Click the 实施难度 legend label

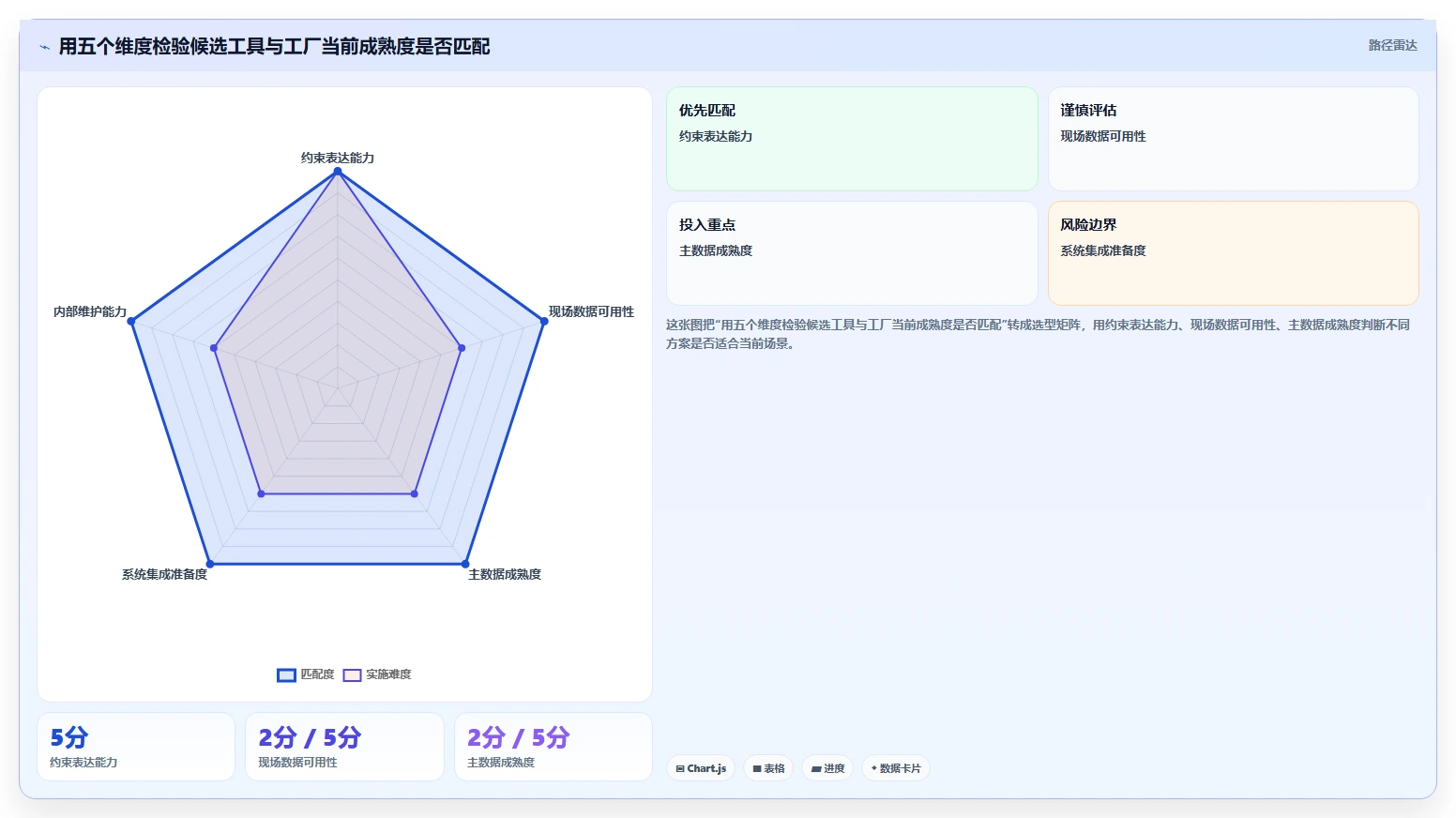[388, 674]
